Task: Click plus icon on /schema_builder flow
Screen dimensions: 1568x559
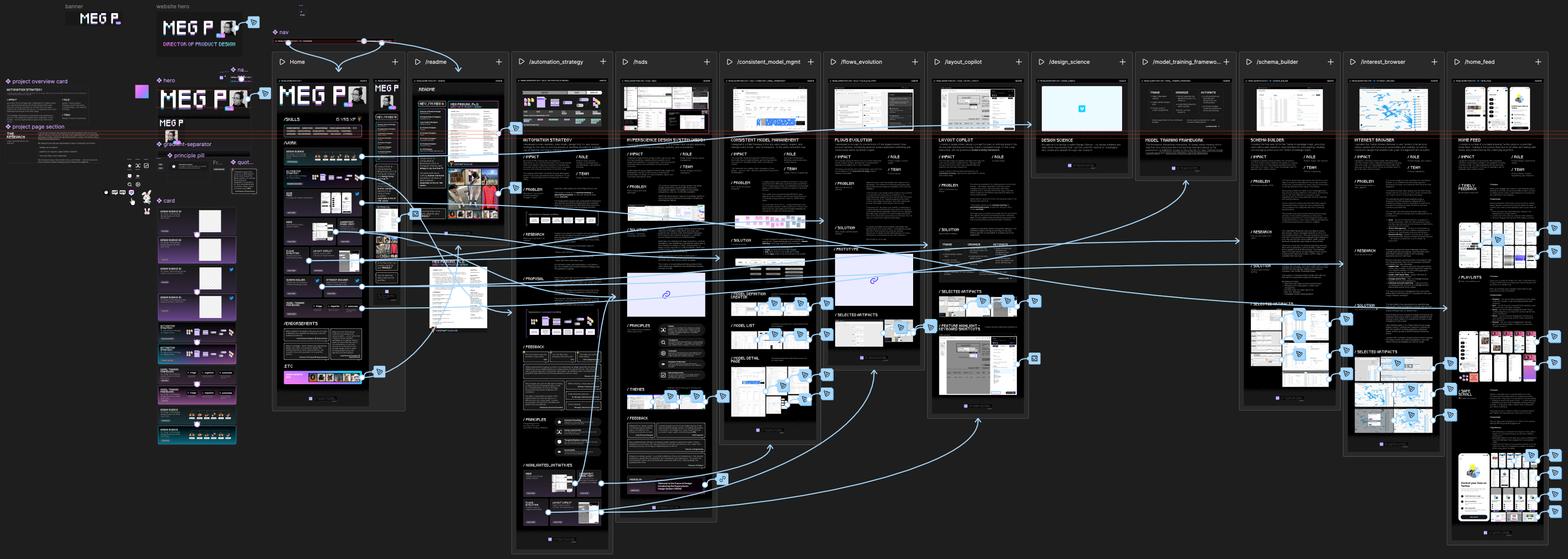Action: click(1330, 62)
